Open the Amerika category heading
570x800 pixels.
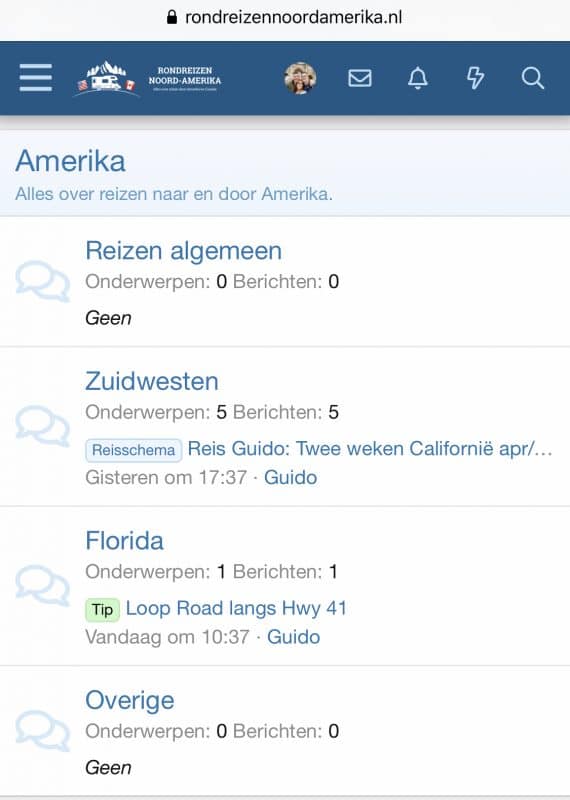[x=70, y=161]
